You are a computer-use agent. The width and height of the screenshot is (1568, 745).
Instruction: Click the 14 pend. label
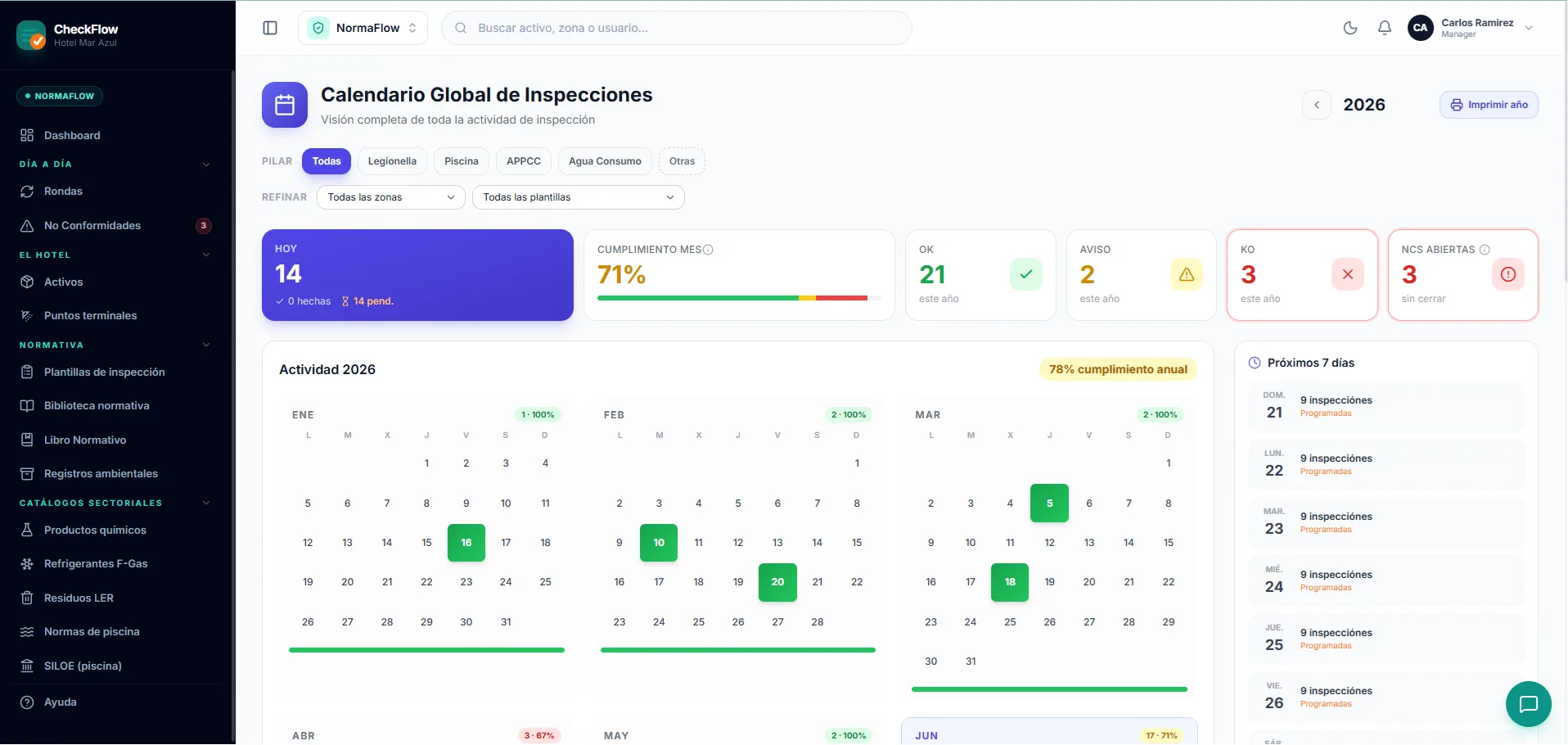[x=367, y=301]
